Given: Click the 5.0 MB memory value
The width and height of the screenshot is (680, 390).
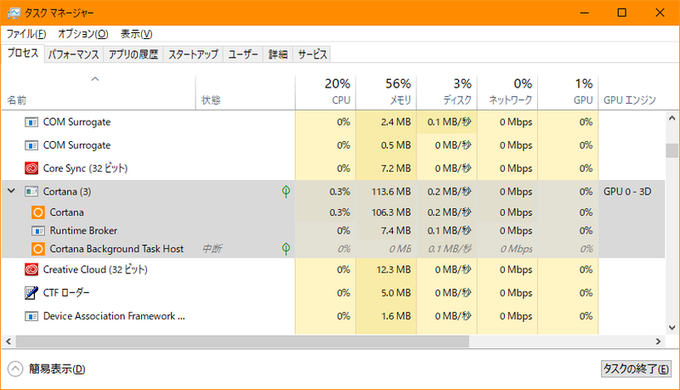Looking at the screenshot, I should (x=396, y=293).
